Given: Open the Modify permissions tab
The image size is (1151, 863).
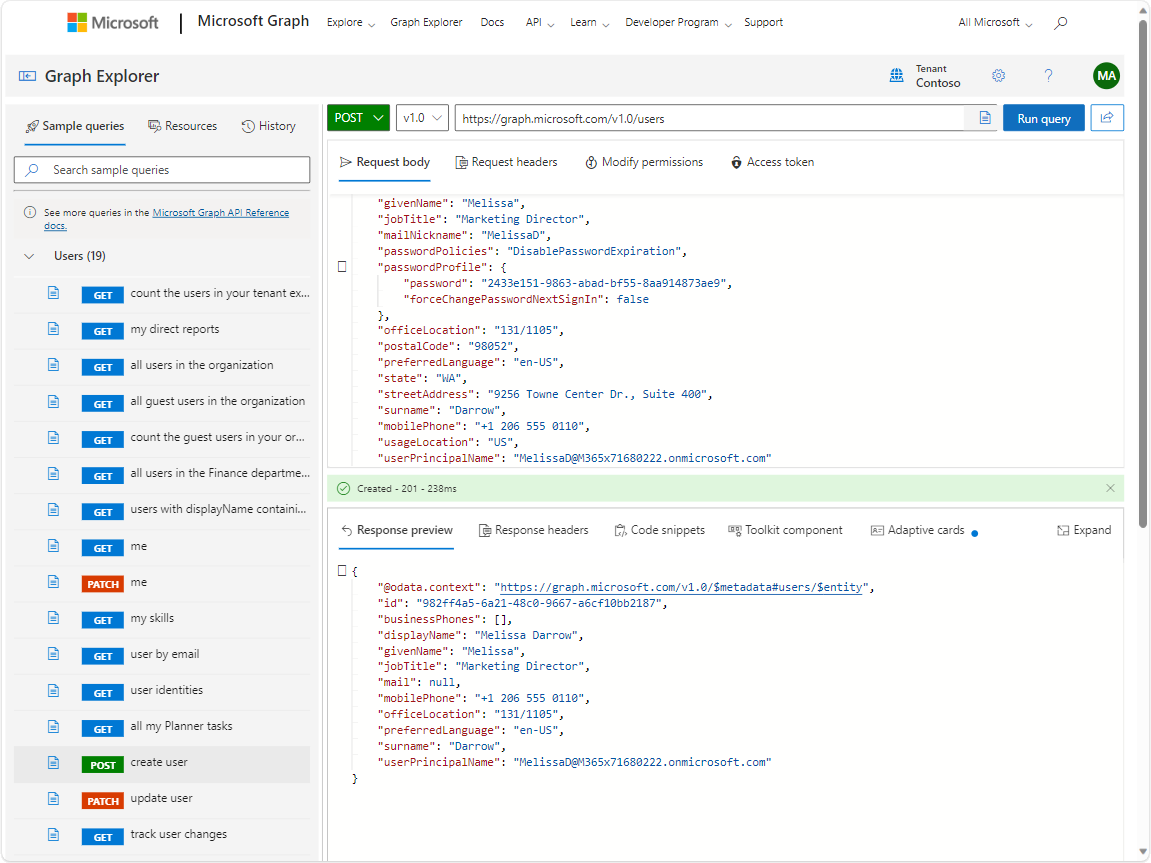Looking at the screenshot, I should pos(644,162).
